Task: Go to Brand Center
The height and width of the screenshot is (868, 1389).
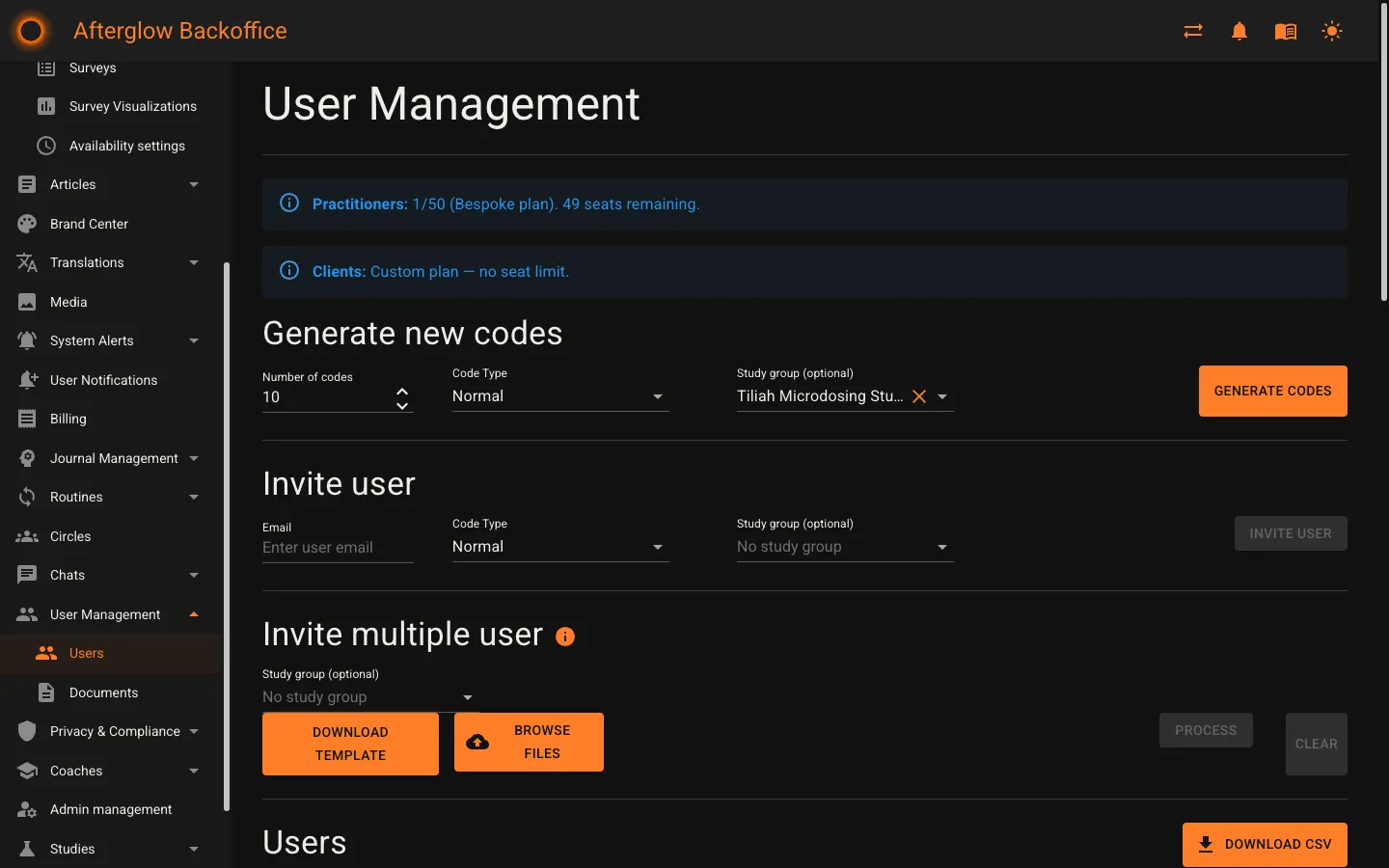Action: pos(110,224)
